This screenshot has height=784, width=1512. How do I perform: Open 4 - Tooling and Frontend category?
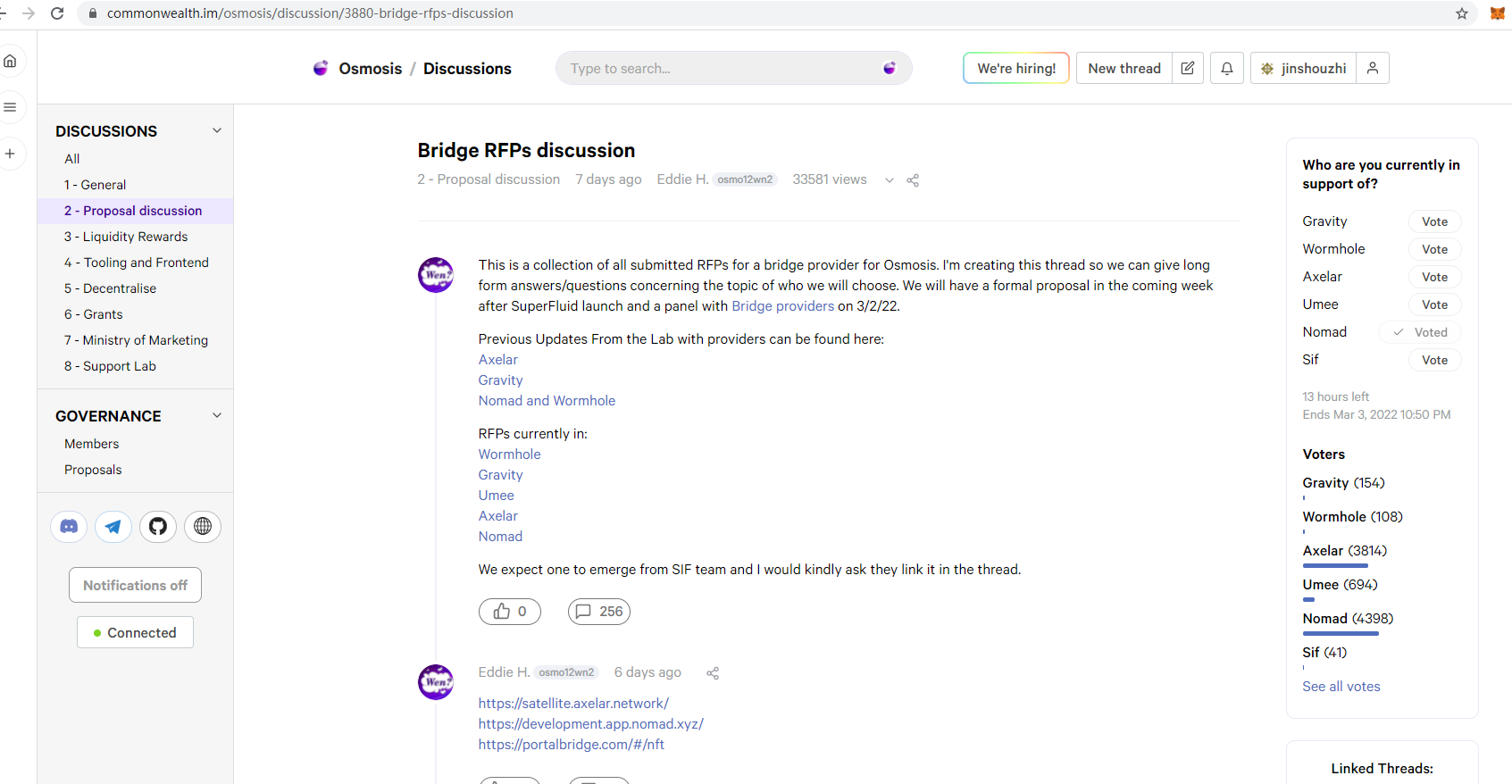135,263
